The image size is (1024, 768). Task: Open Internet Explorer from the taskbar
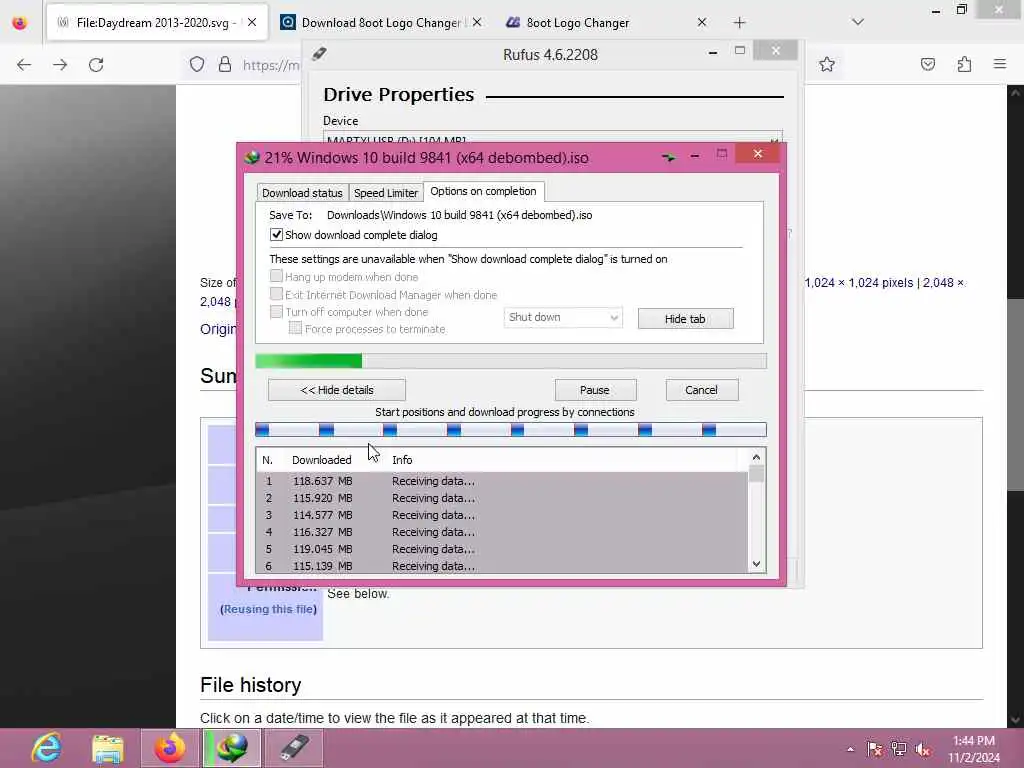click(x=46, y=748)
